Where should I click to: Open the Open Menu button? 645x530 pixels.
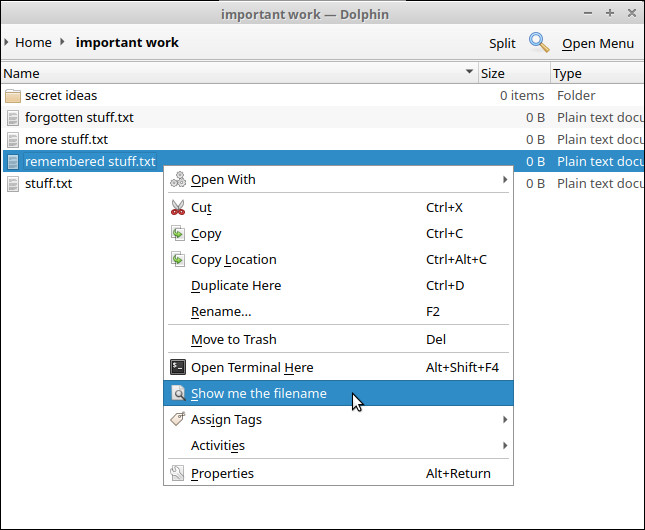click(x=598, y=44)
